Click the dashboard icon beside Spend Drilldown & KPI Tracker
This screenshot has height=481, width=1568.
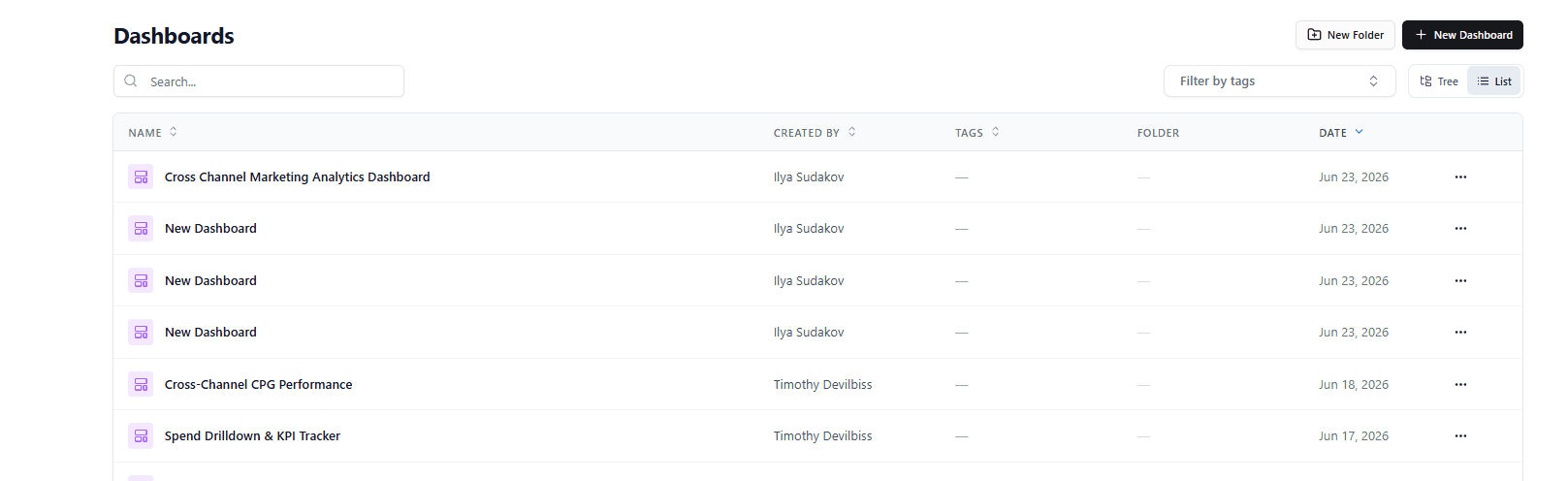click(x=141, y=435)
